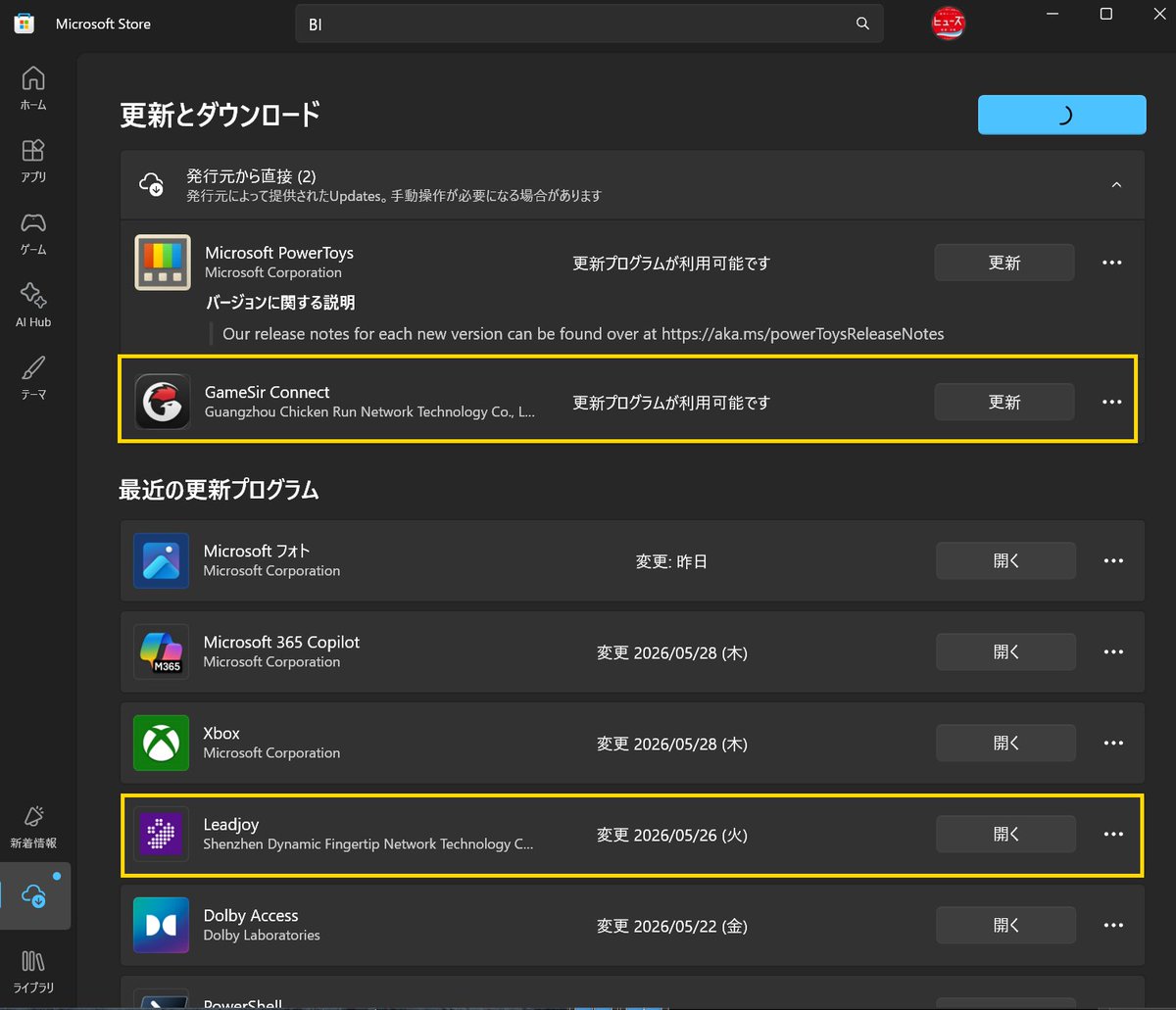Viewport: 1176px width, 1010px height.
Task: Click the バージョンに関する説明 heading
Action: click(x=280, y=303)
